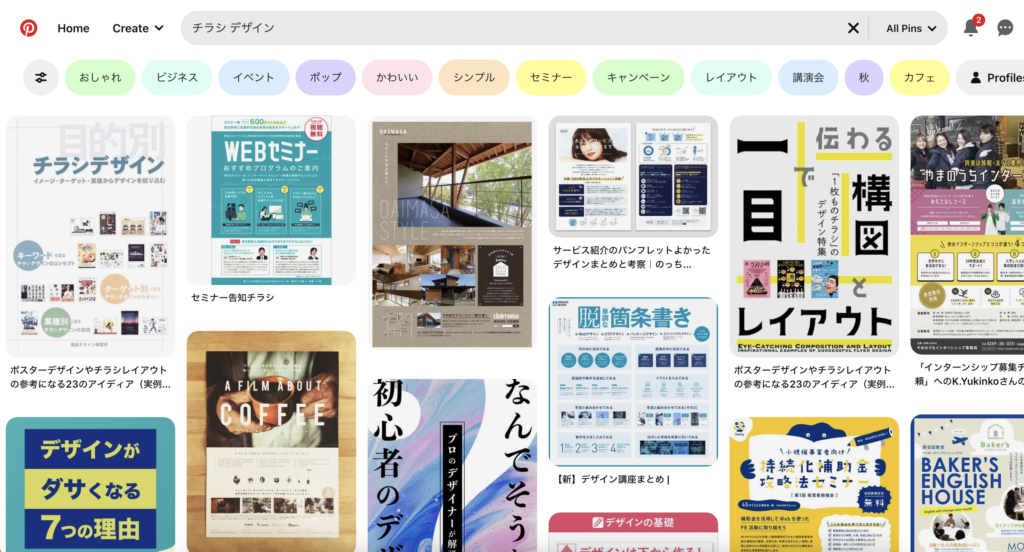Select the セミナー filter chip

(551, 77)
